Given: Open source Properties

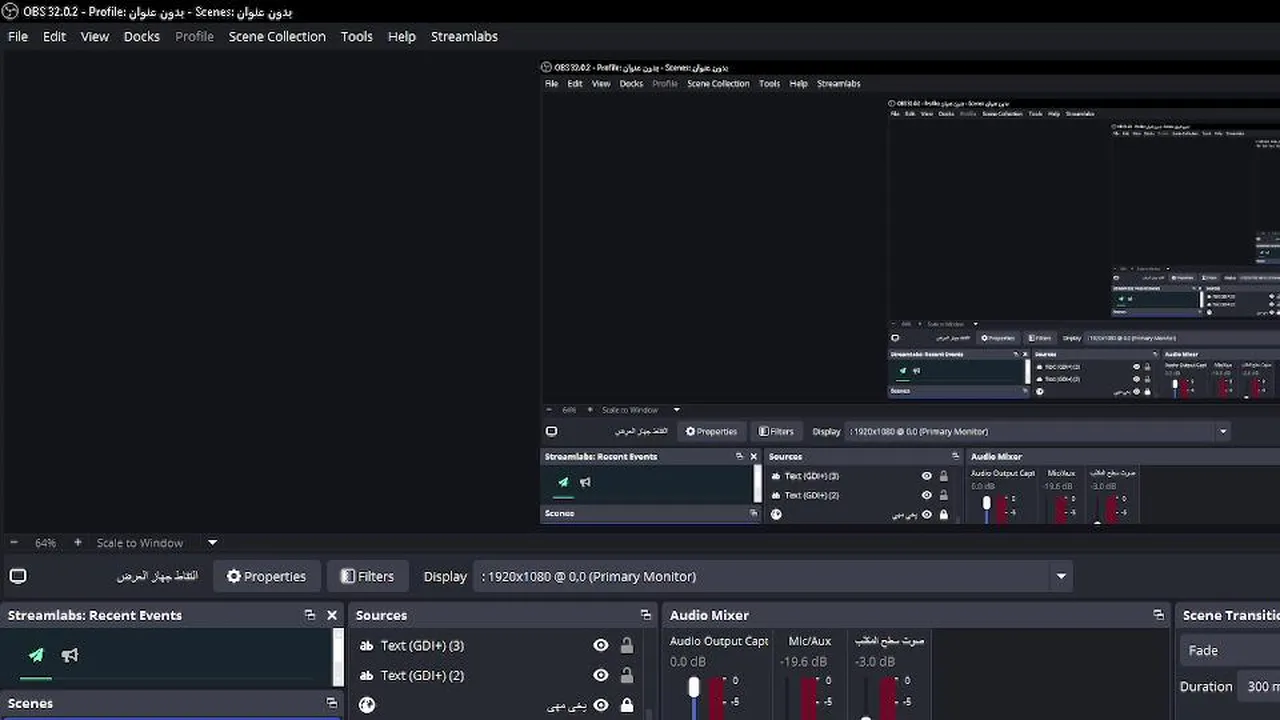Looking at the screenshot, I should 266,576.
